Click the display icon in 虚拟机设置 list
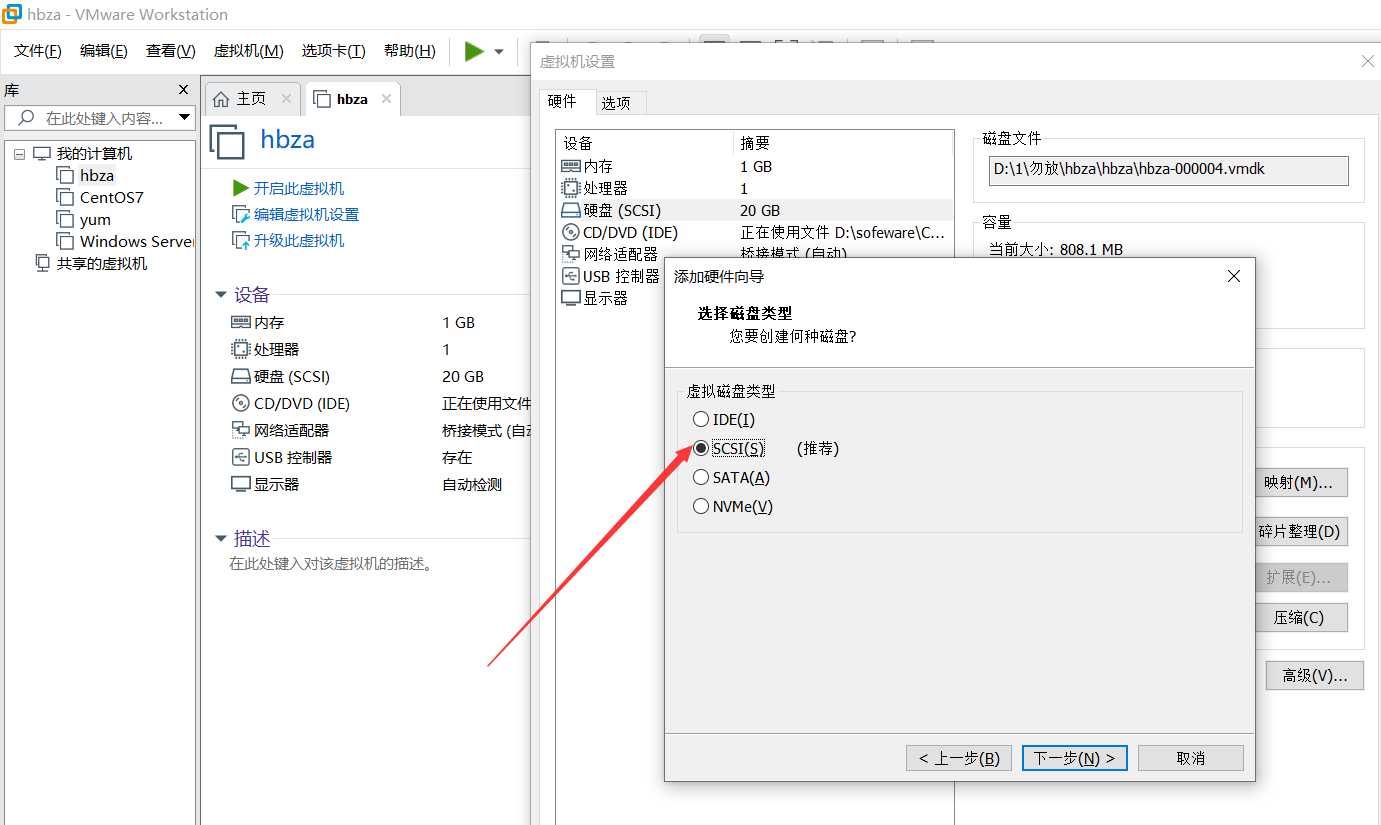Image resolution: width=1381 pixels, height=825 pixels. pos(571,298)
